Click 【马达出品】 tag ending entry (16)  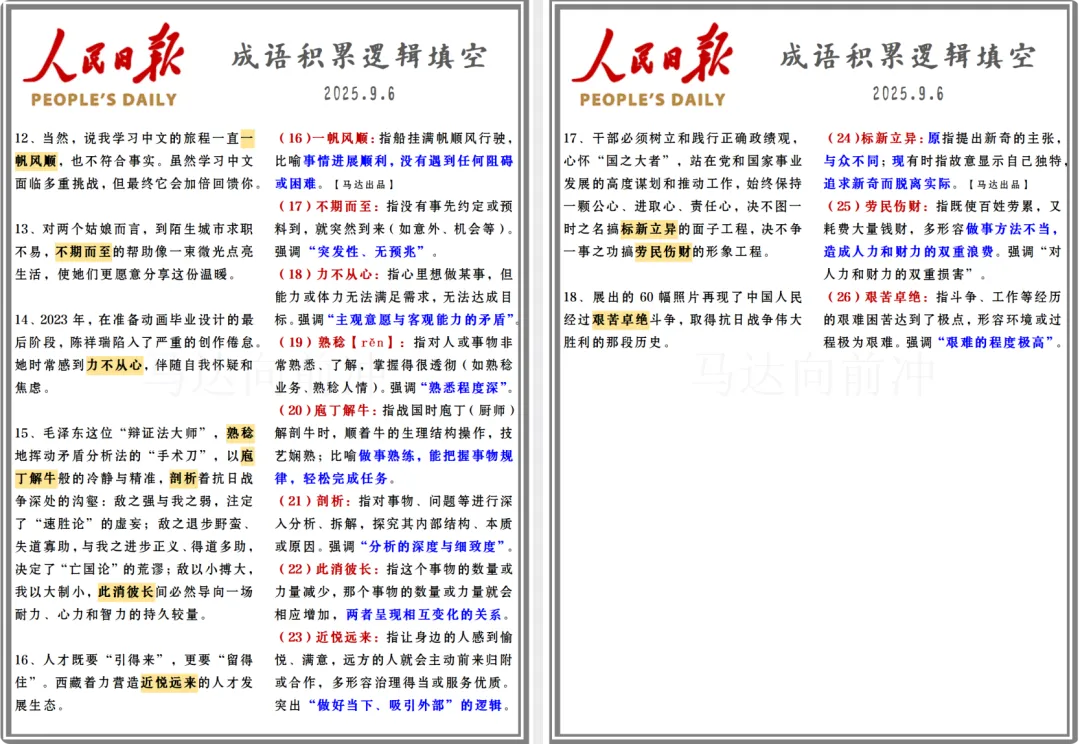[x=364, y=185]
